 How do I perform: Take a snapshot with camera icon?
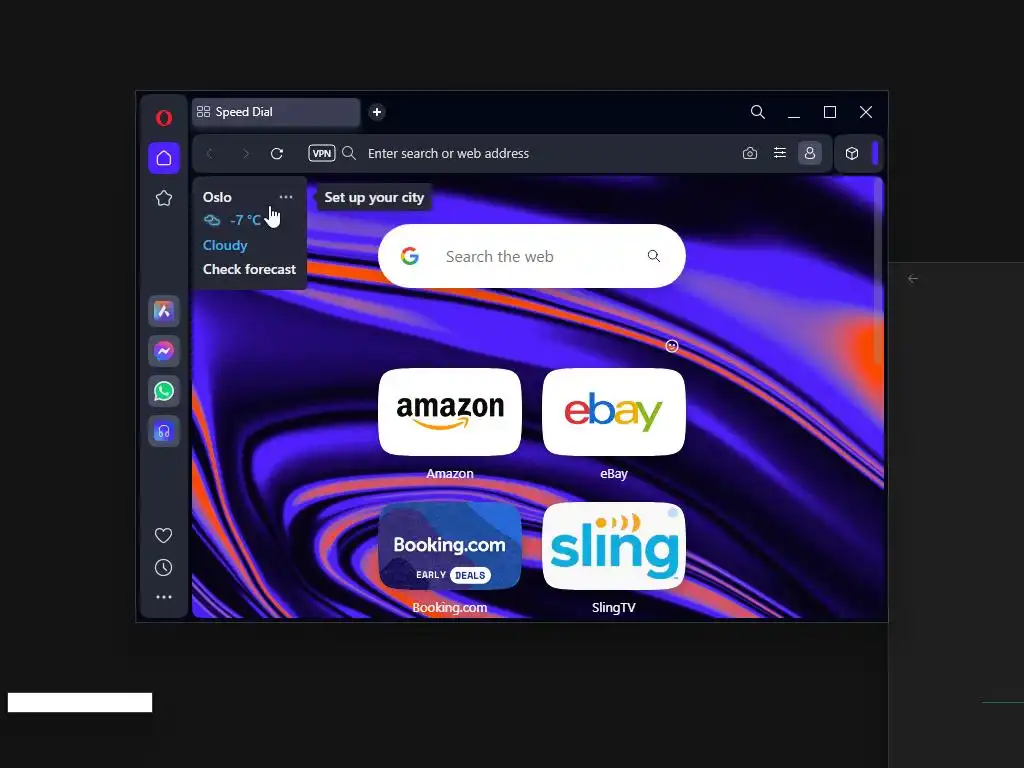pos(750,153)
